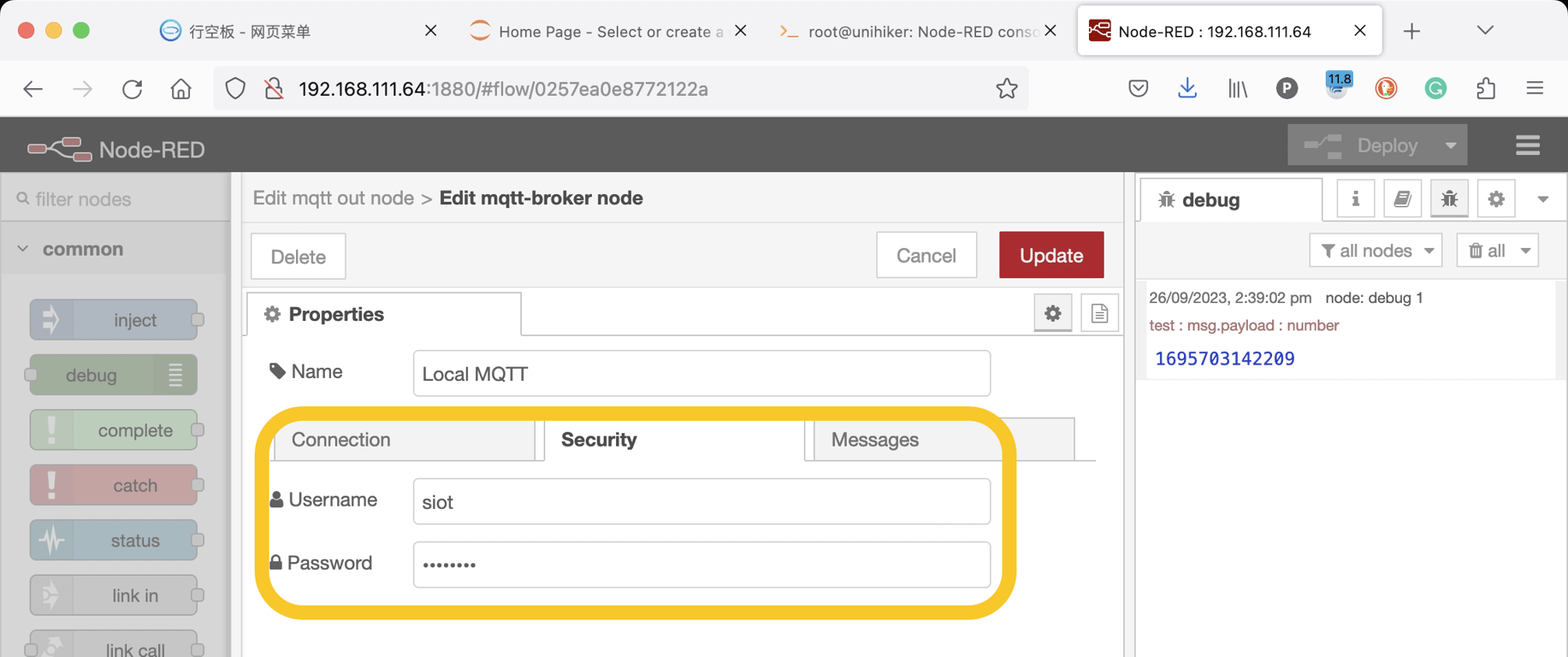The width and height of the screenshot is (1568, 657).
Task: Open the tracking protection shield icon
Action: [235, 88]
